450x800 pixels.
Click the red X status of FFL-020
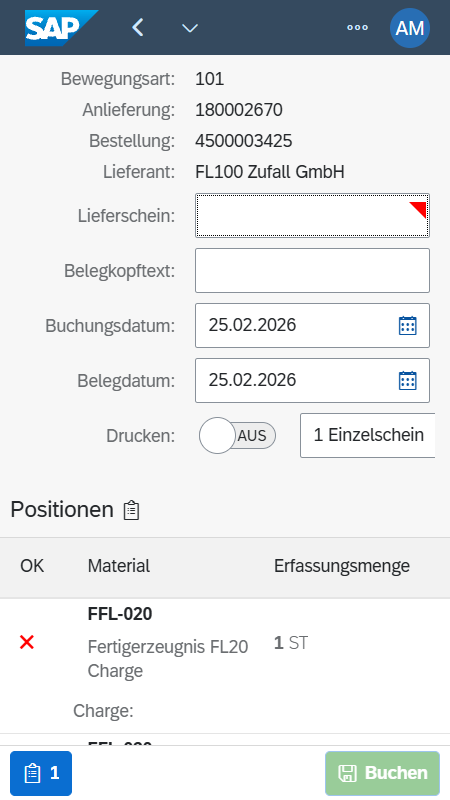(x=27, y=643)
